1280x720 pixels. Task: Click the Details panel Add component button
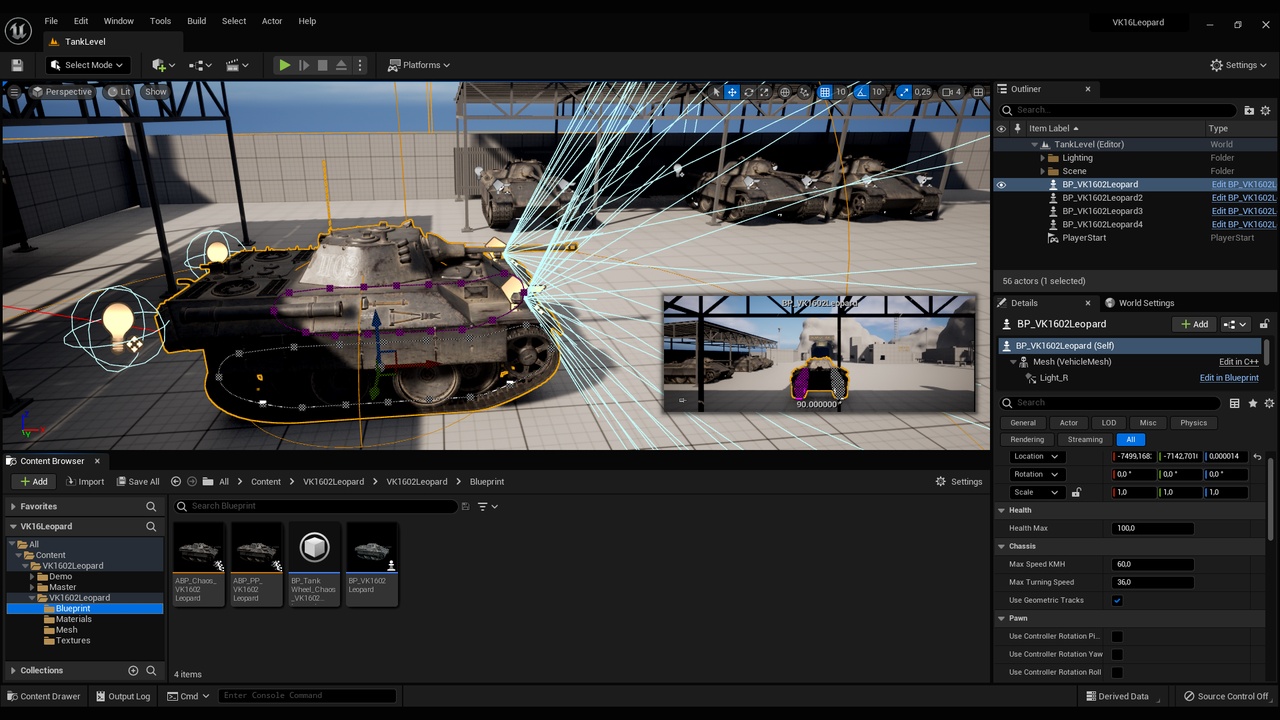pyautogui.click(x=1195, y=324)
